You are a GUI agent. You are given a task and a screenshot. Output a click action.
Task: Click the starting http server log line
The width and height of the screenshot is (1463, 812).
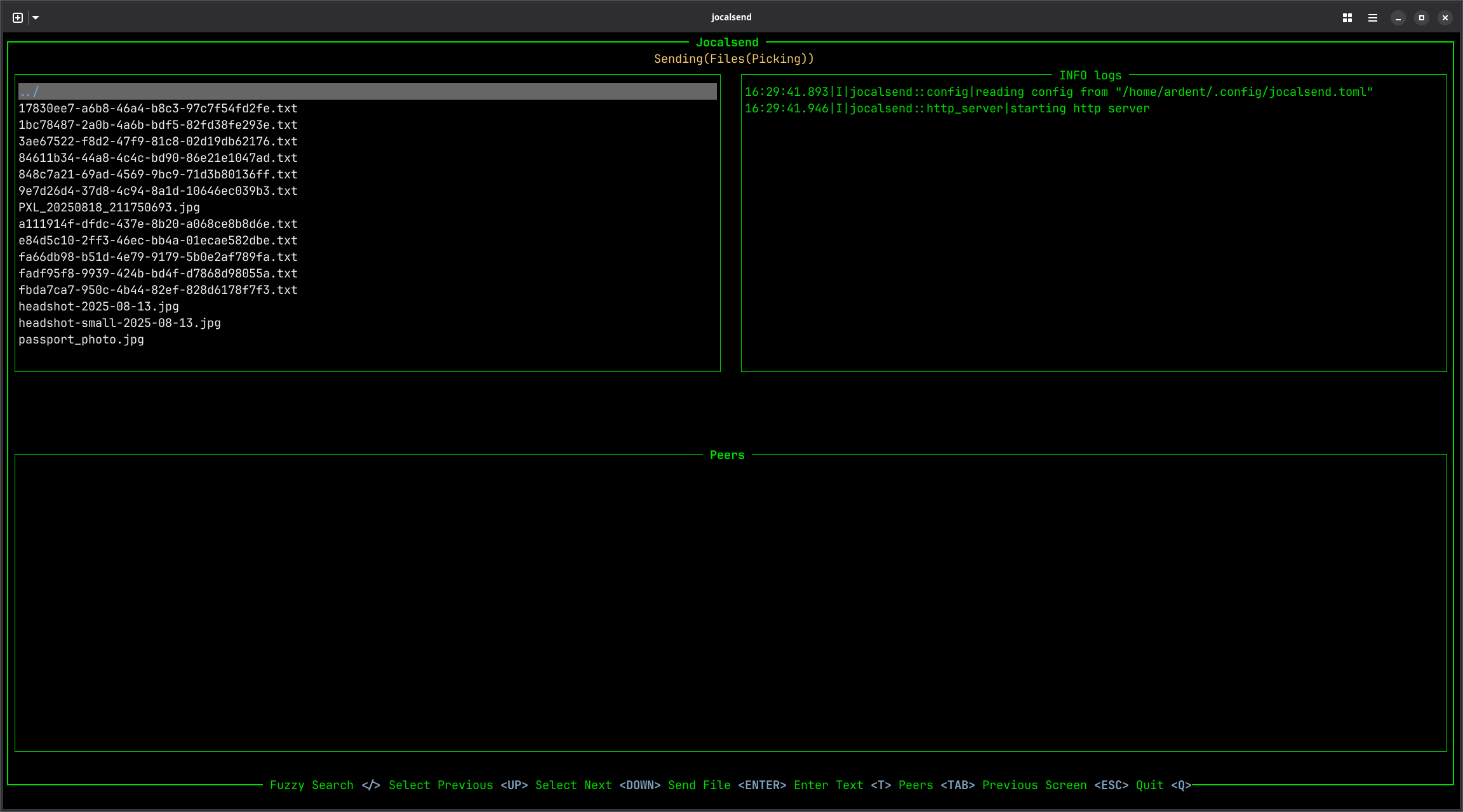[x=947, y=109]
